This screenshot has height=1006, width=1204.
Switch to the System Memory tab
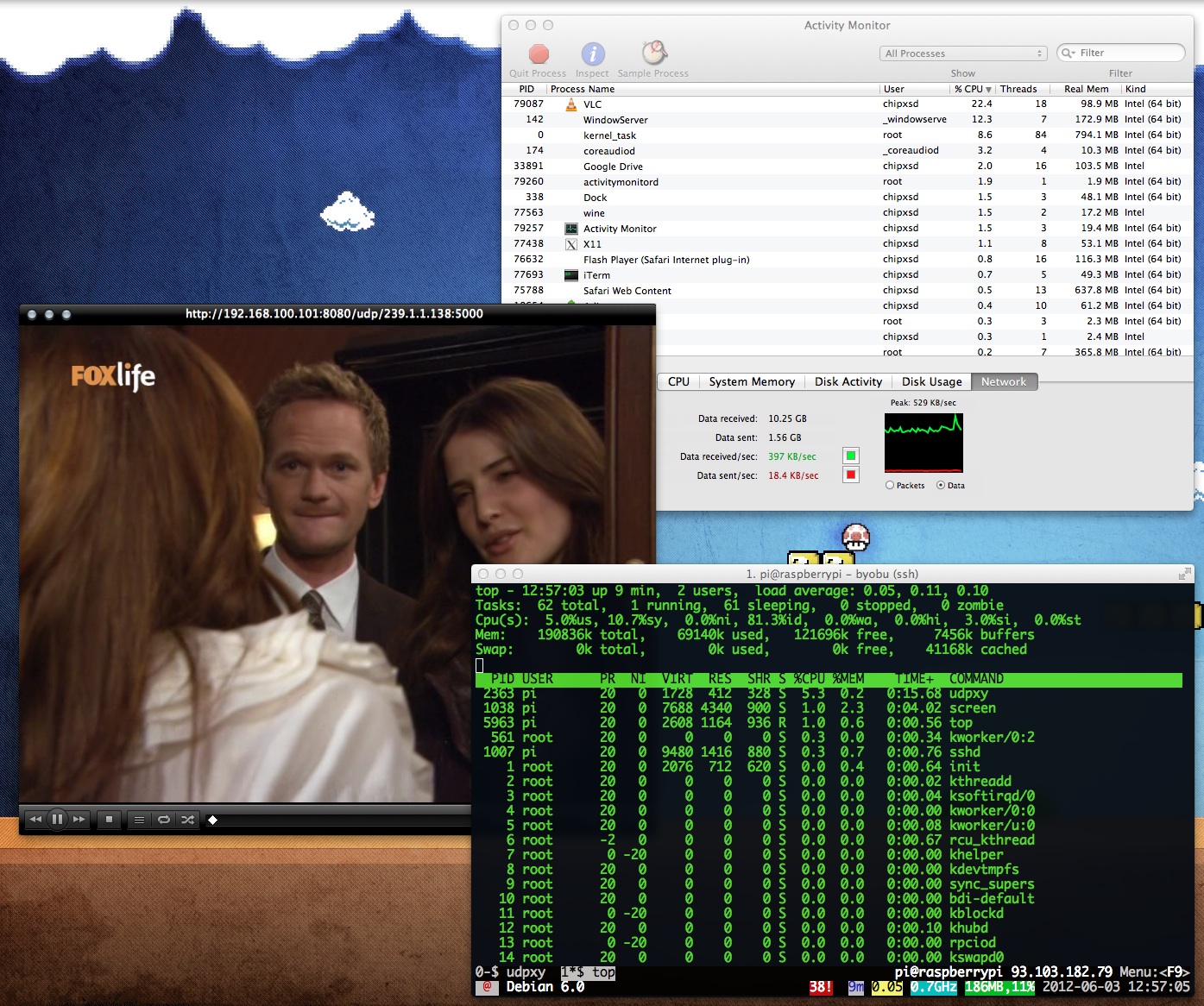point(751,381)
